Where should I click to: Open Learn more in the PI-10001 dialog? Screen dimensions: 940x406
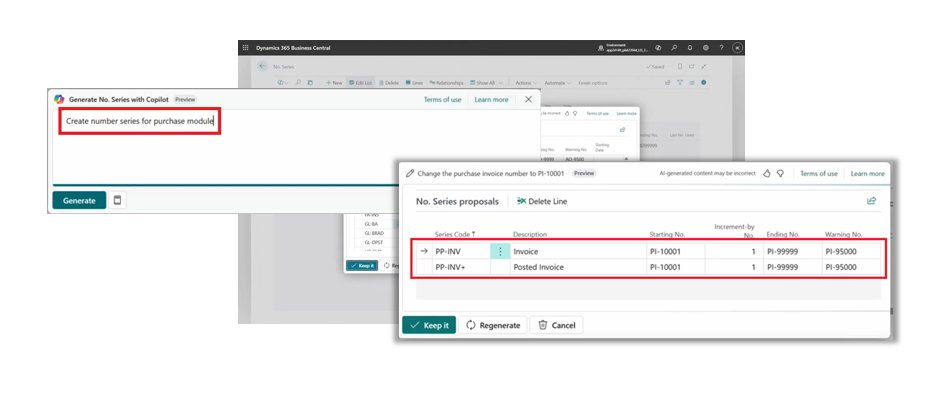click(867, 173)
